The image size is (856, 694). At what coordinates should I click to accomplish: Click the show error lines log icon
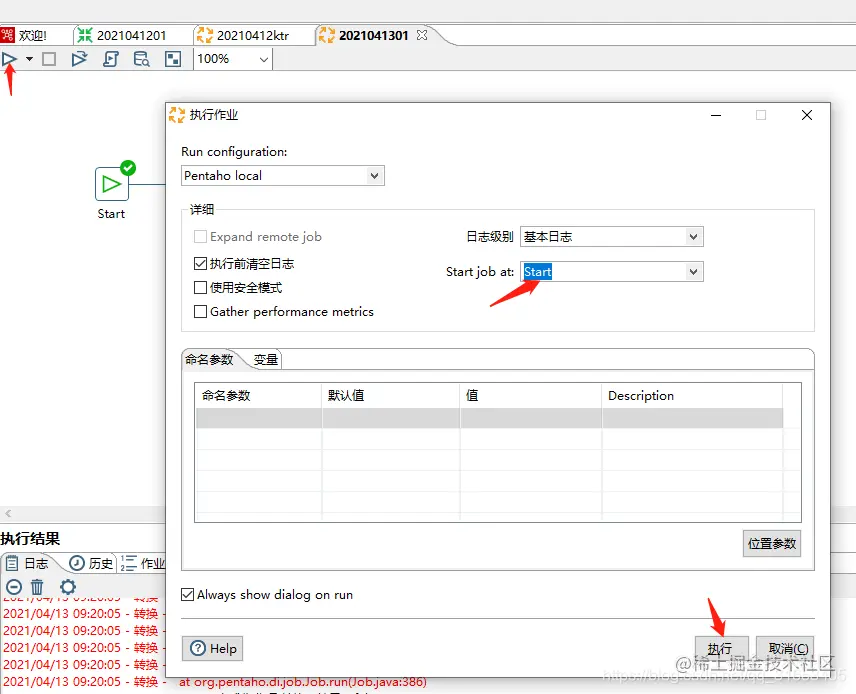14,588
